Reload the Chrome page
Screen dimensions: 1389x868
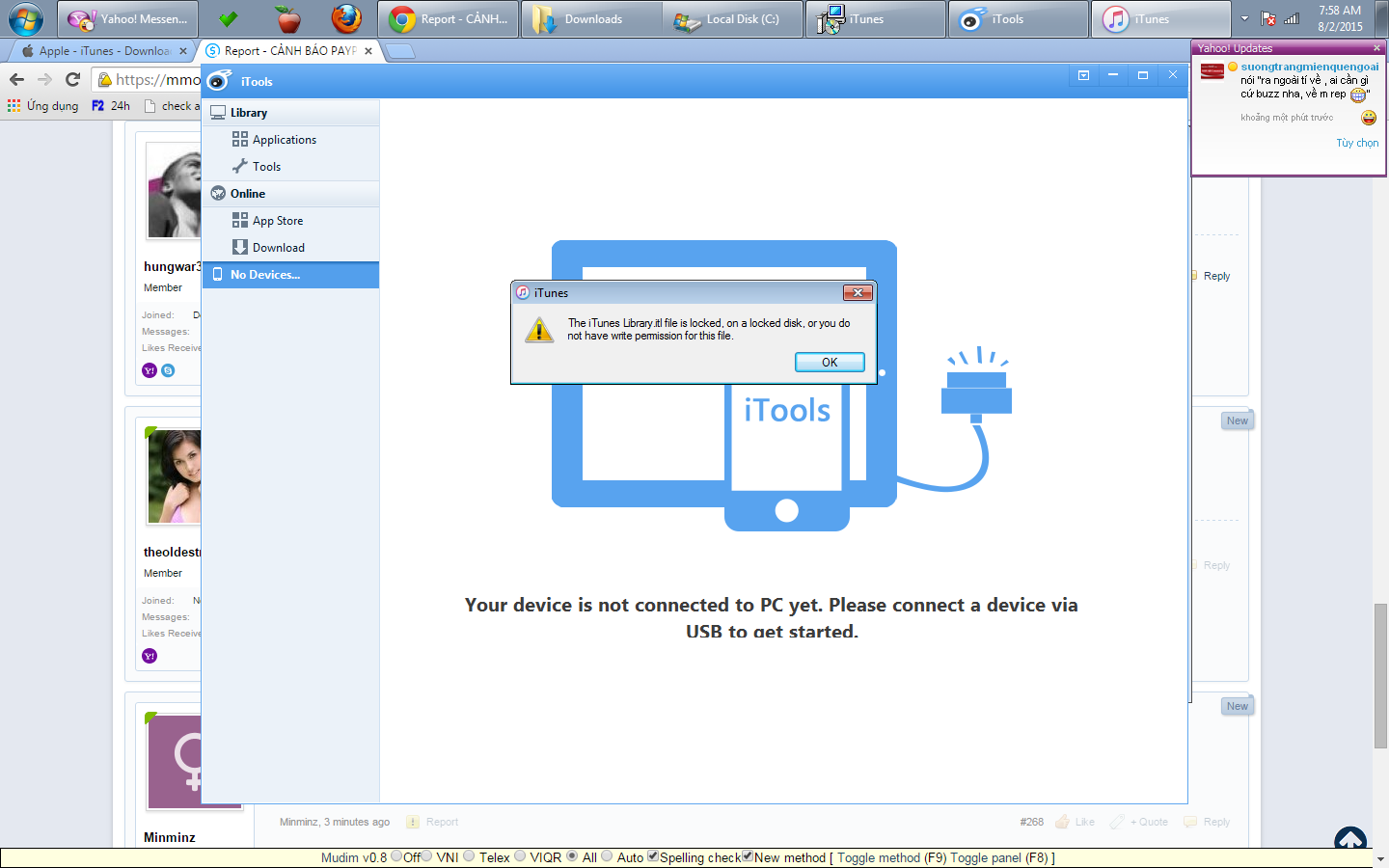pyautogui.click(x=72, y=79)
